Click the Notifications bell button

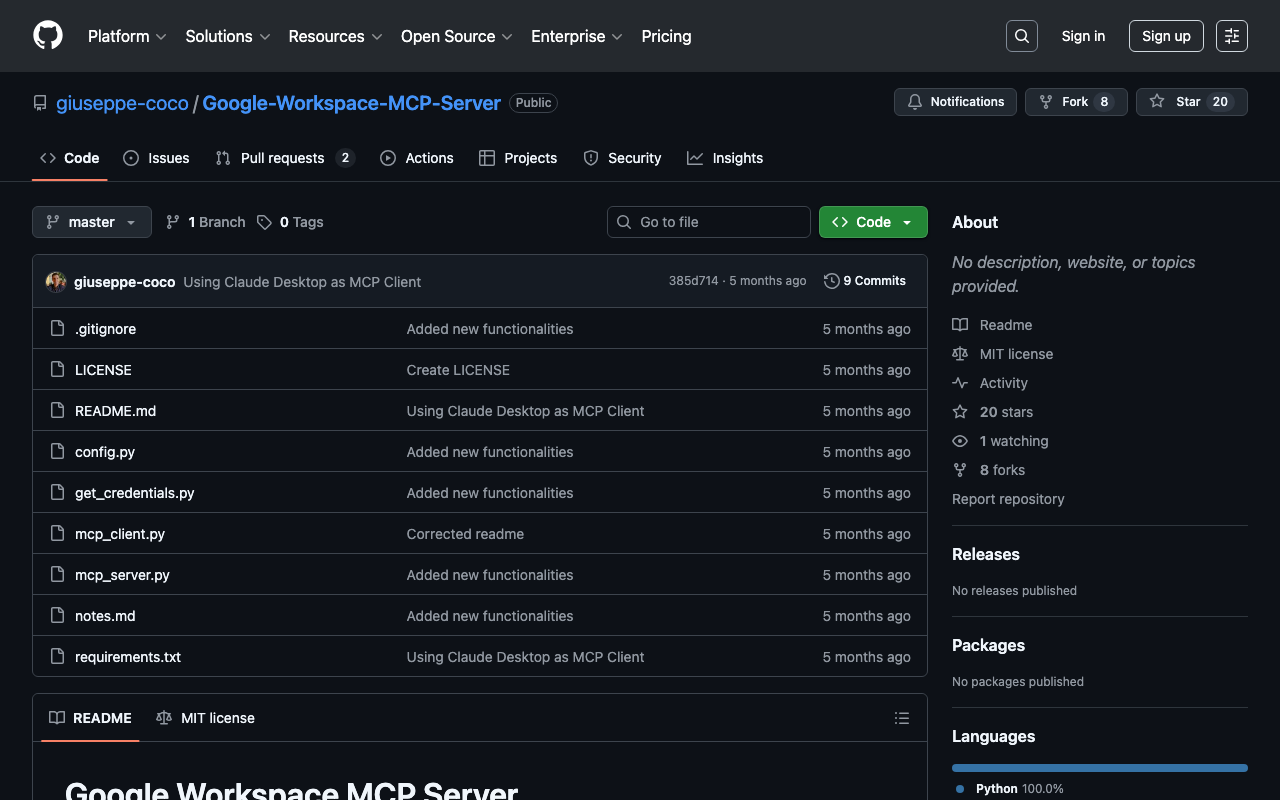click(x=955, y=102)
